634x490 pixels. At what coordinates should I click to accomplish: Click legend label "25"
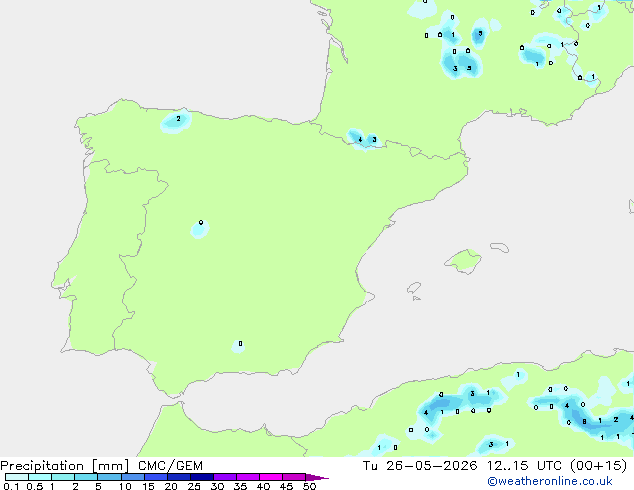click(194, 486)
